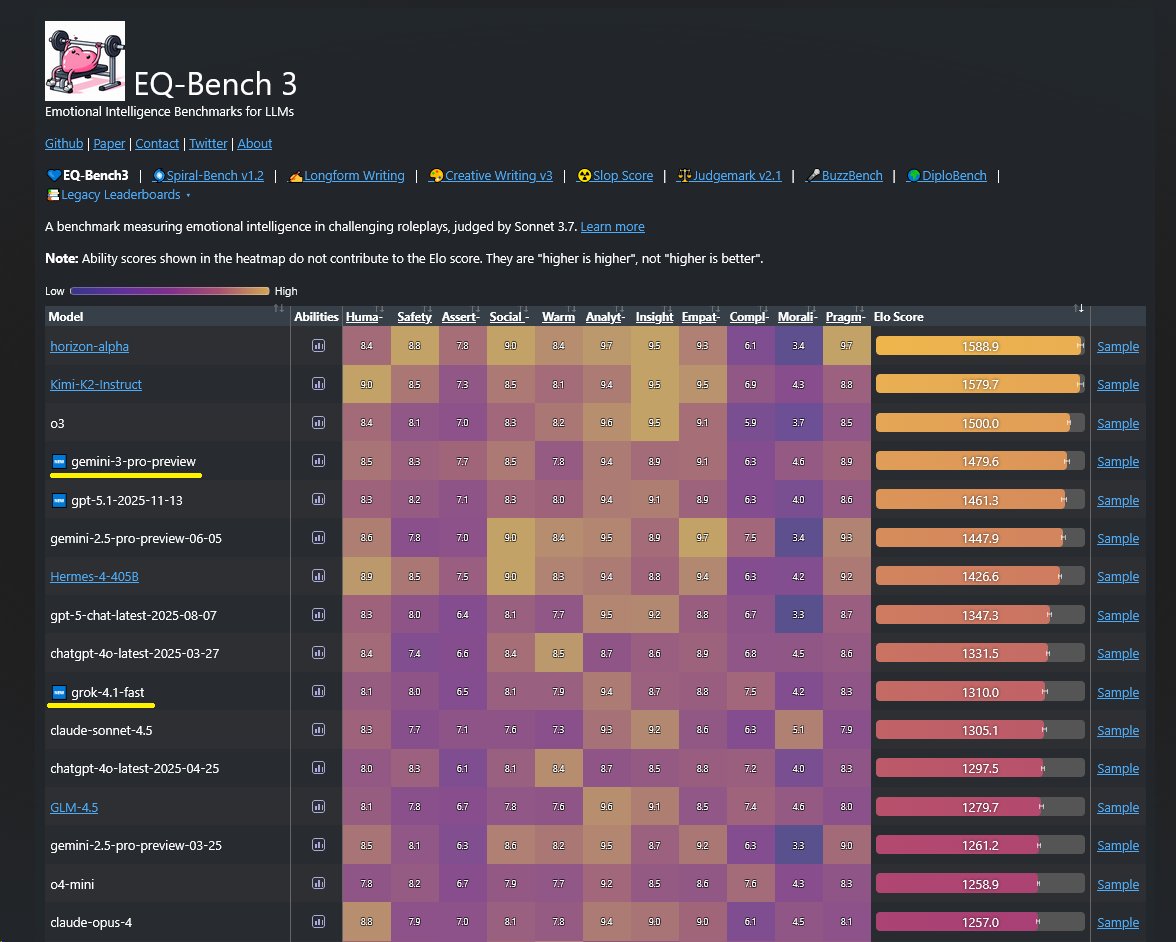Open the GLM-4.5 model link
Screen dimensions: 1176x942
[x=74, y=808]
